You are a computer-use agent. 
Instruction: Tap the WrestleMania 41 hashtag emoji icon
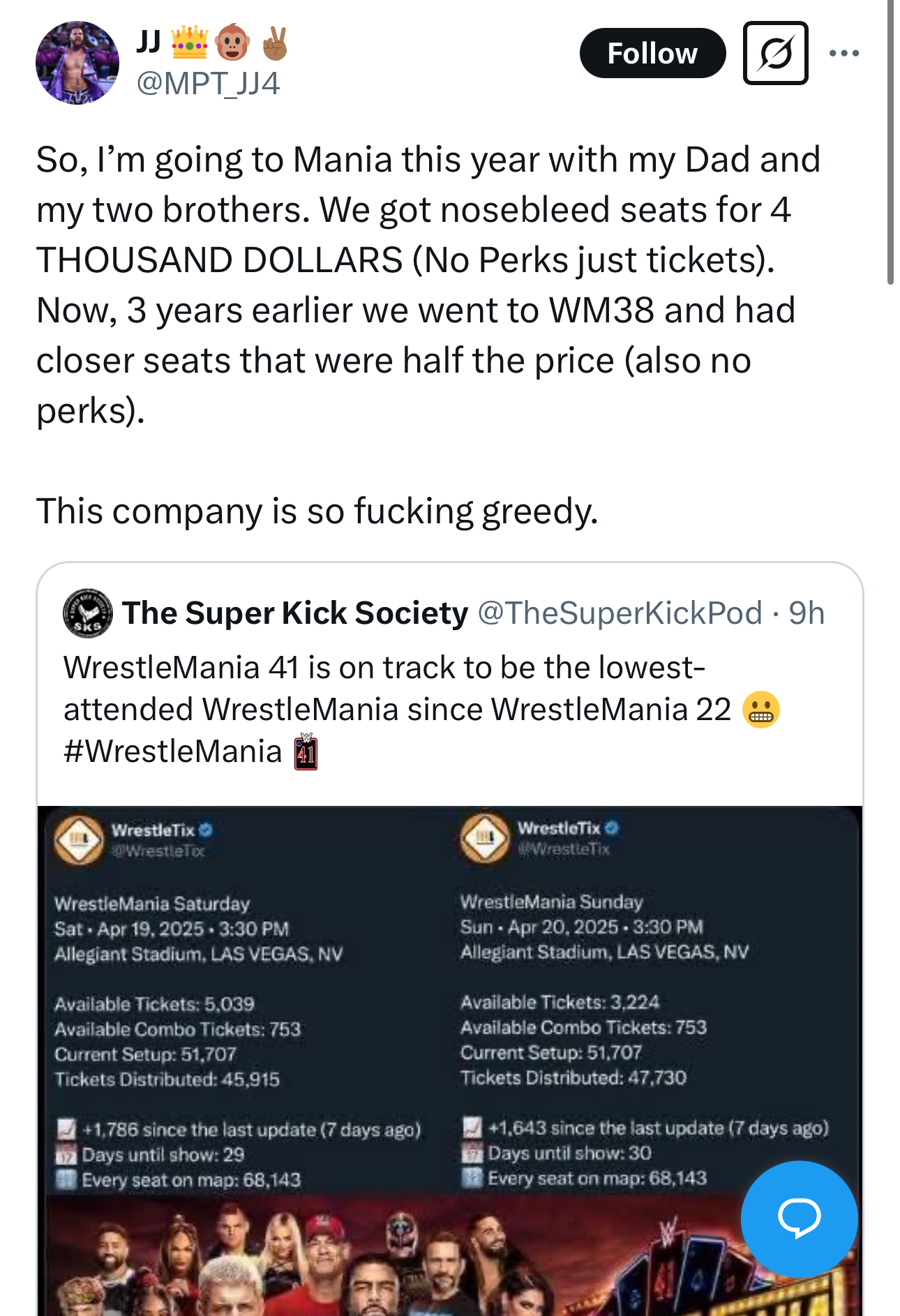(306, 752)
